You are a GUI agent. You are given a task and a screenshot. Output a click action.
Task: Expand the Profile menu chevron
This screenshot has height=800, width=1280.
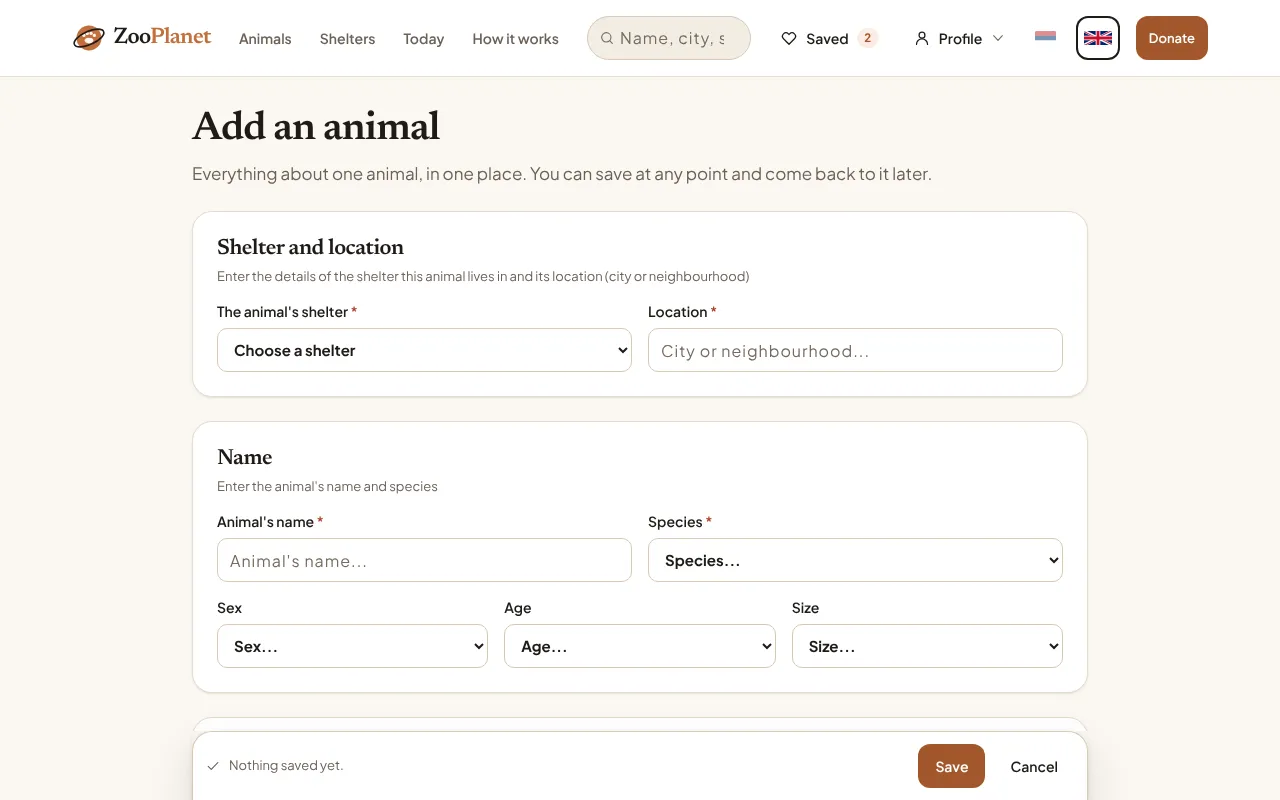click(998, 38)
